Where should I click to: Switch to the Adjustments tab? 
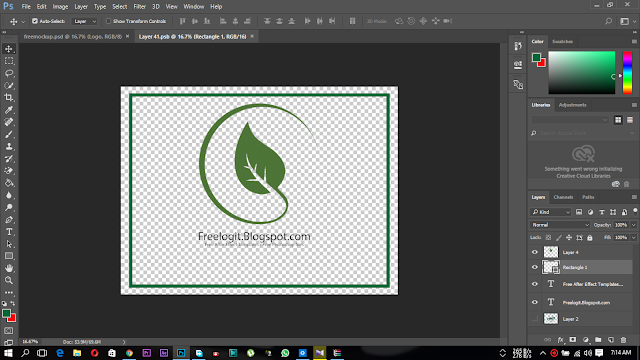[572, 105]
